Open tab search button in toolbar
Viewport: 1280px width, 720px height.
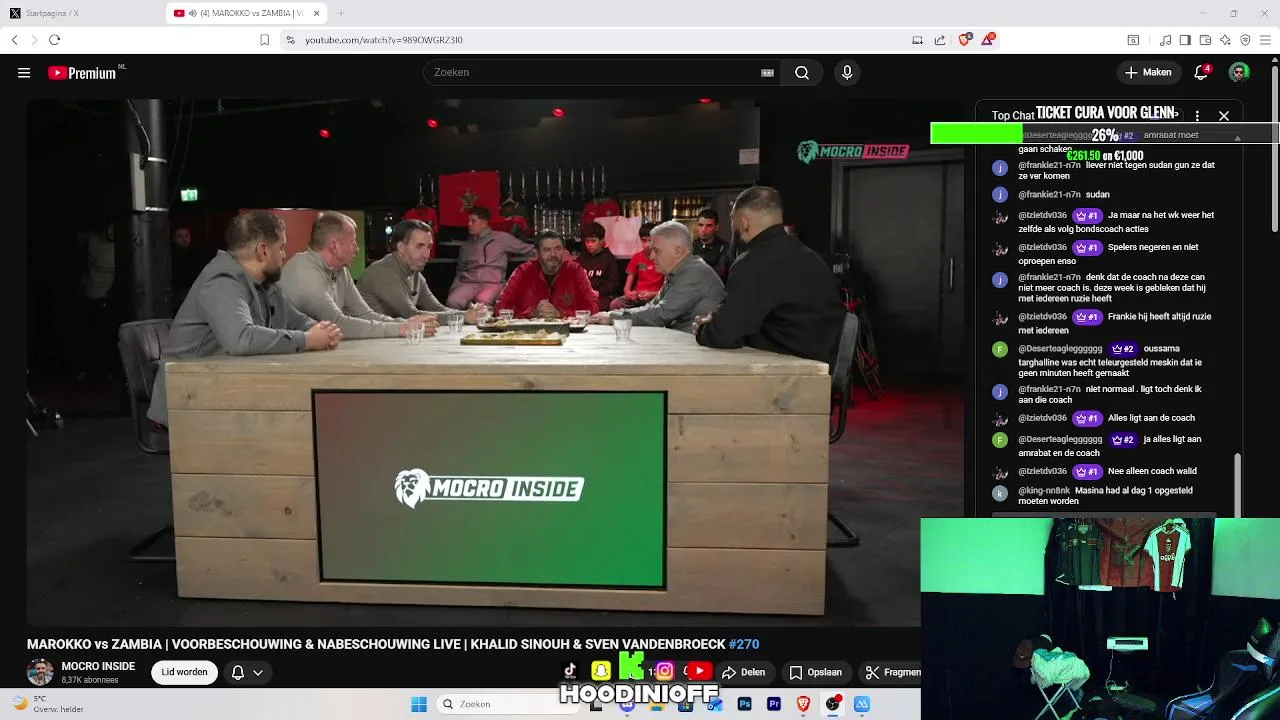1133,40
